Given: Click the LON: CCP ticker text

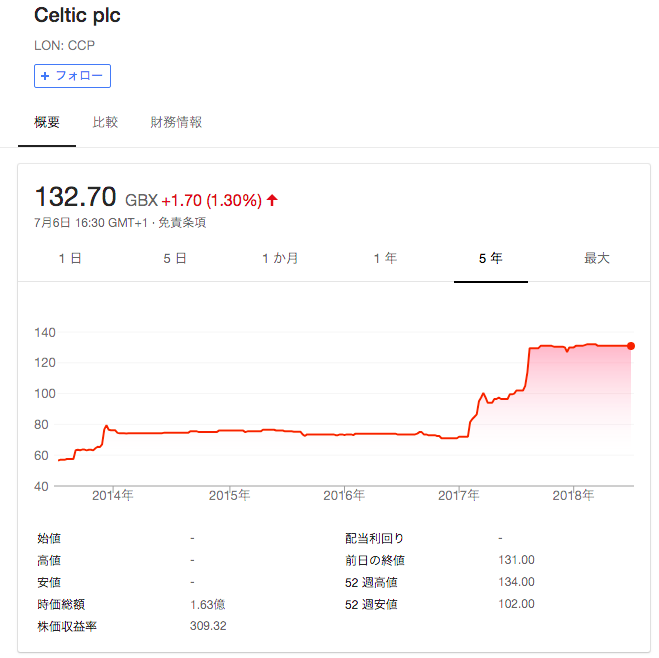Looking at the screenshot, I should 64,45.
